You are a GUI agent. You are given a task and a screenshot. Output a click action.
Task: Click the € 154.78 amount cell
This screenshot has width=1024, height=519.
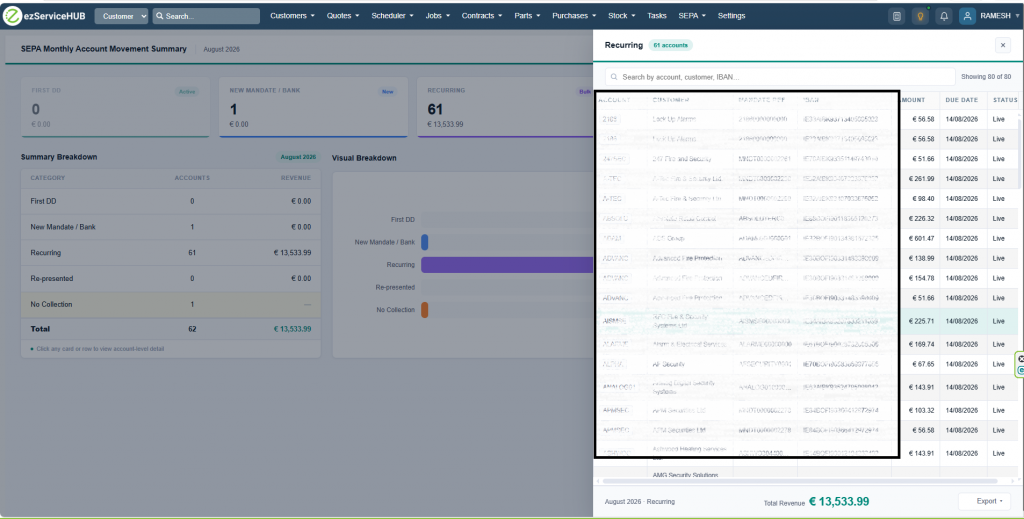click(x=921, y=278)
